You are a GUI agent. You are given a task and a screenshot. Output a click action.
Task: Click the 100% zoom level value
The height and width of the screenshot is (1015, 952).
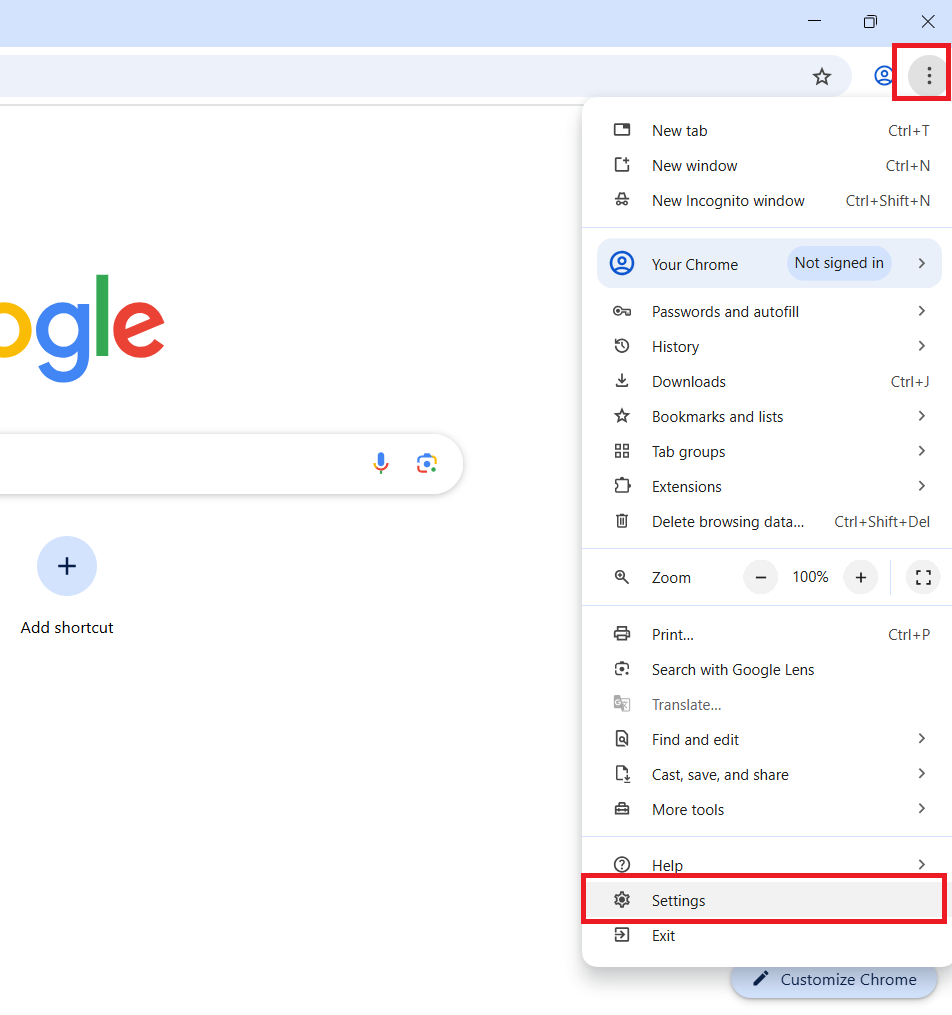click(810, 576)
